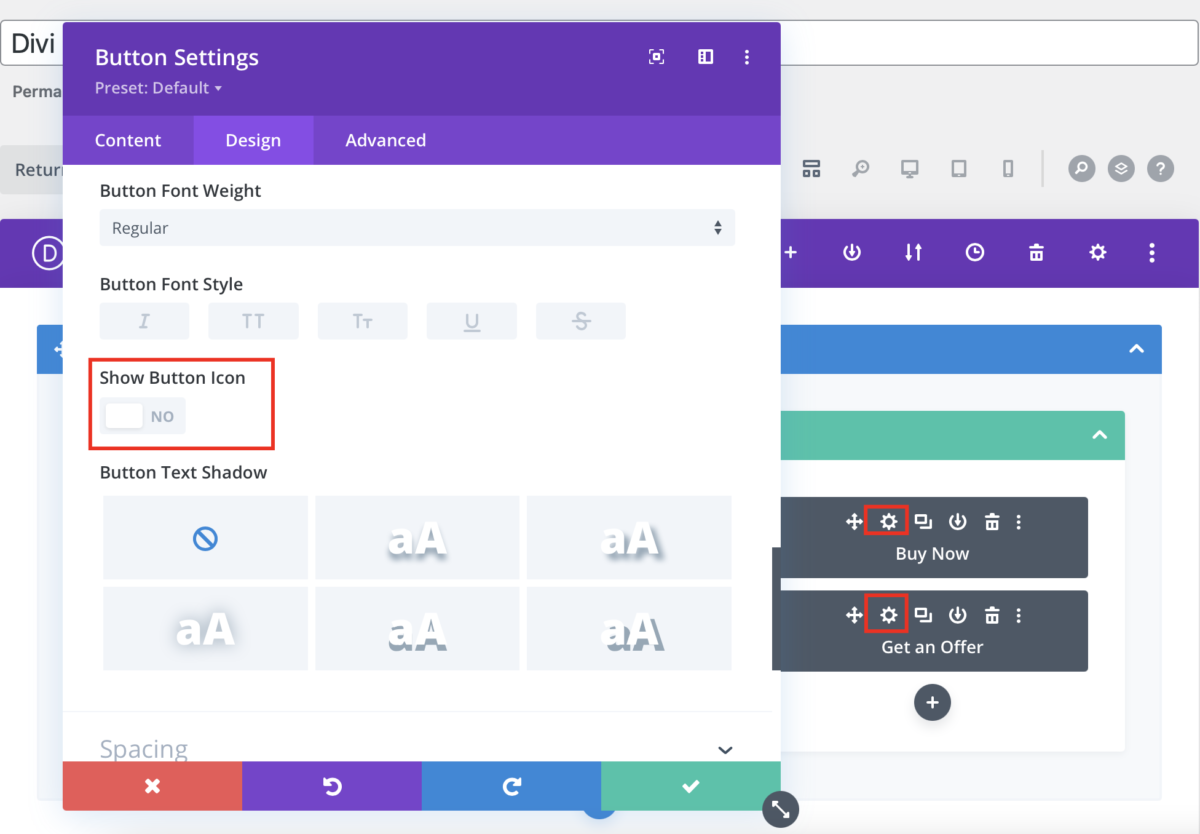Open Buy Now button module settings gear
Viewport: 1200px width, 834px height.
point(886,521)
